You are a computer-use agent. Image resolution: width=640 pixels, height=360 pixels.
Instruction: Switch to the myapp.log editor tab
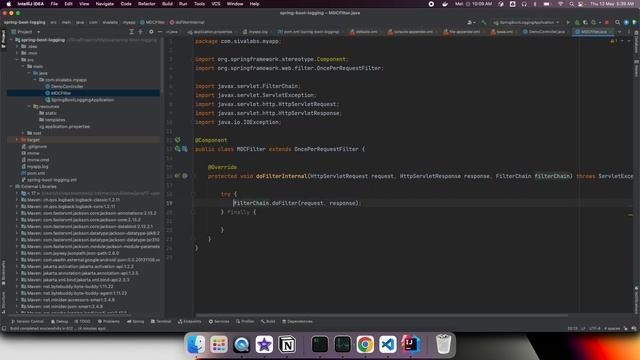click(256, 31)
